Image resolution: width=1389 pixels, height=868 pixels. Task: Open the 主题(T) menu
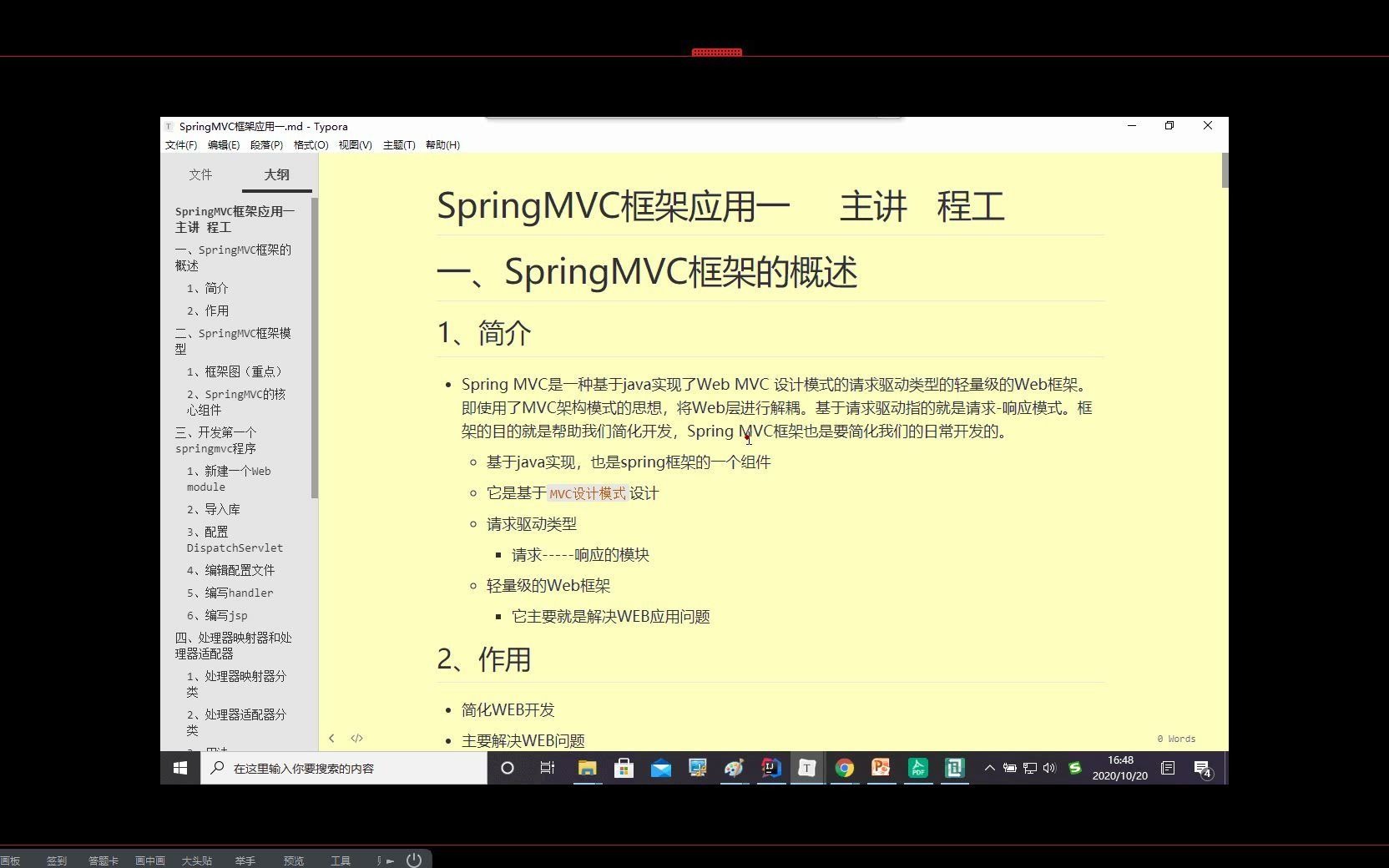tap(399, 144)
